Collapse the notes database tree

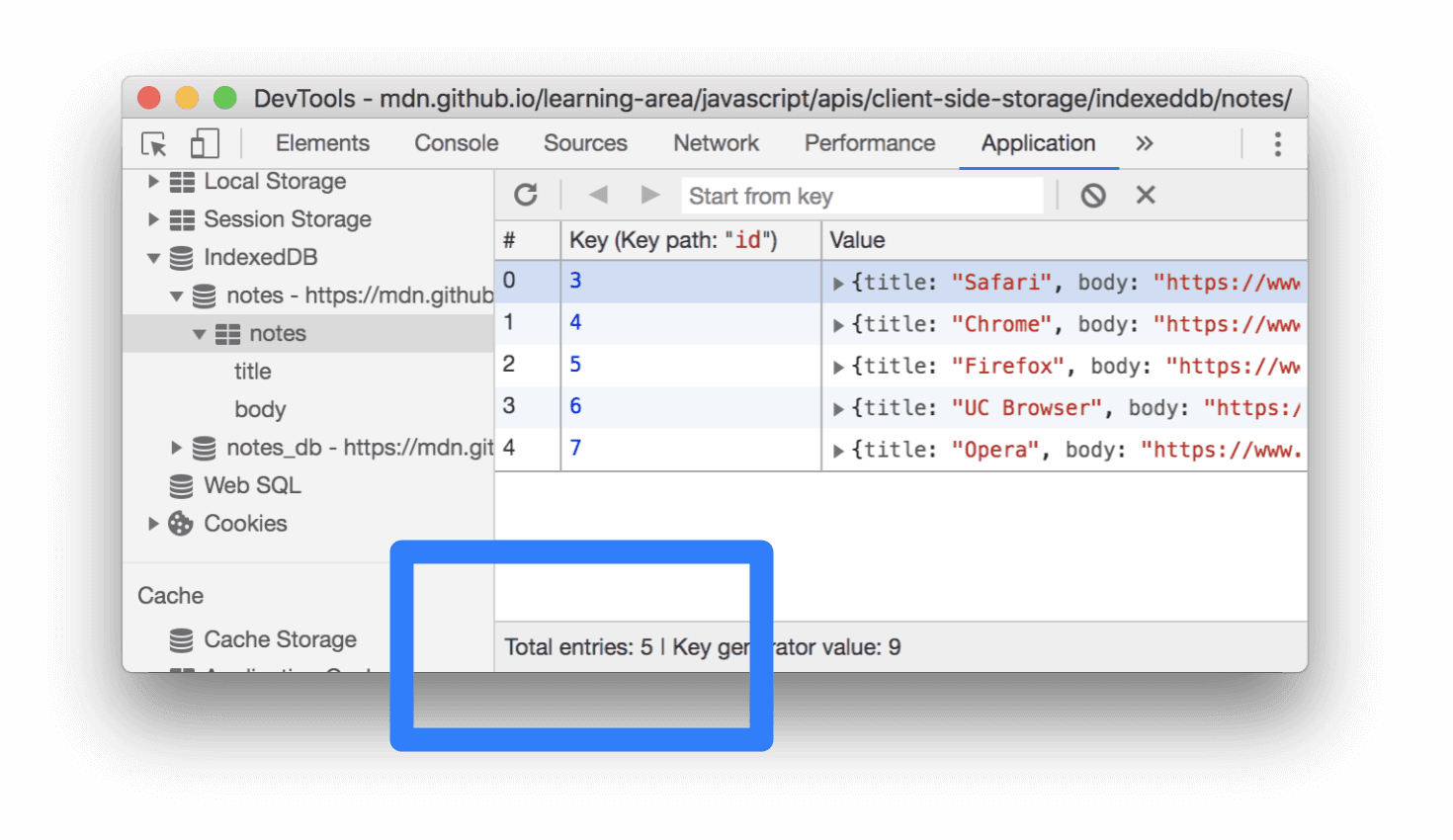click(176, 294)
